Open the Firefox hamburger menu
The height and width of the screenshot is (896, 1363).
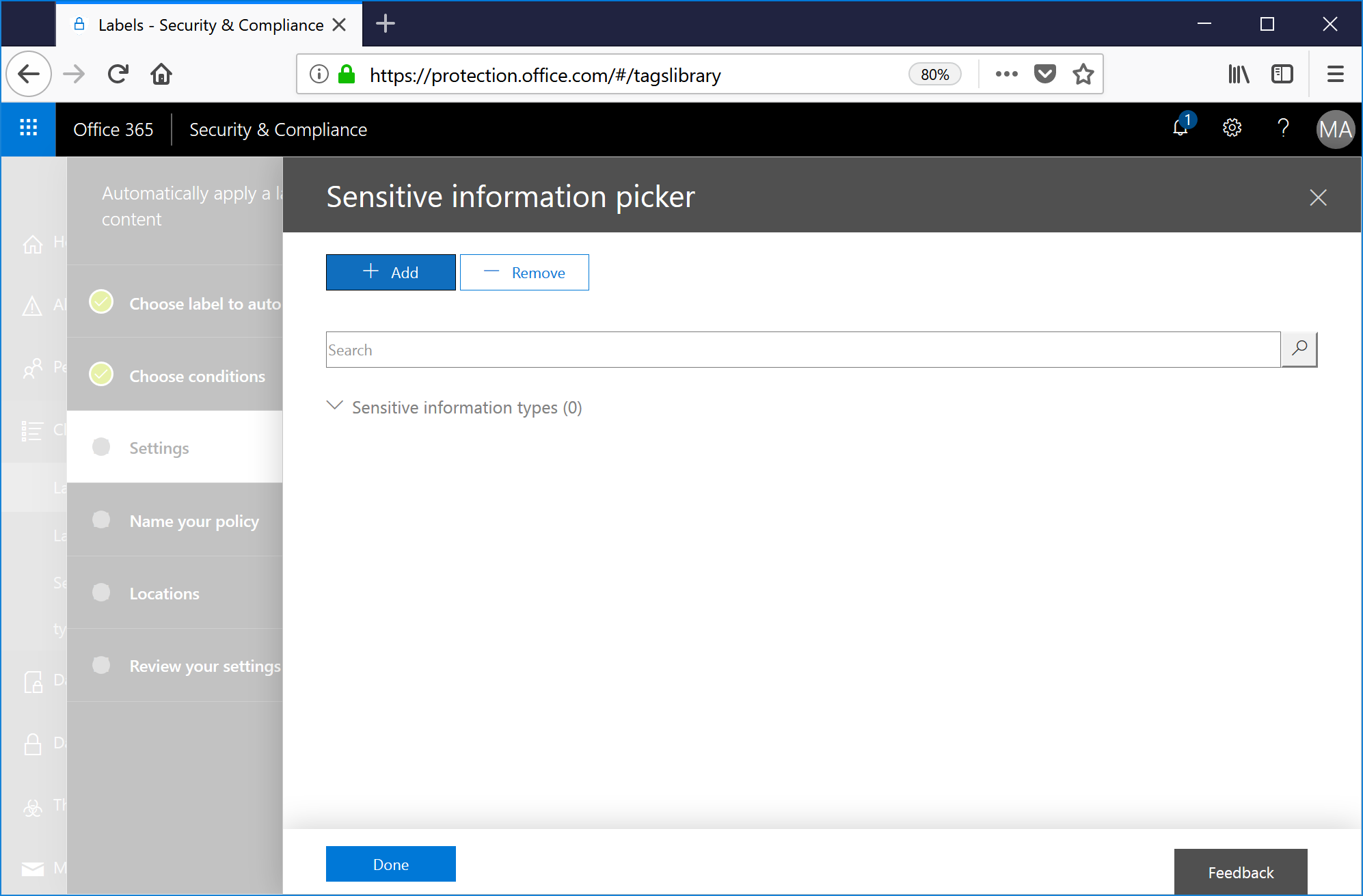(x=1334, y=74)
